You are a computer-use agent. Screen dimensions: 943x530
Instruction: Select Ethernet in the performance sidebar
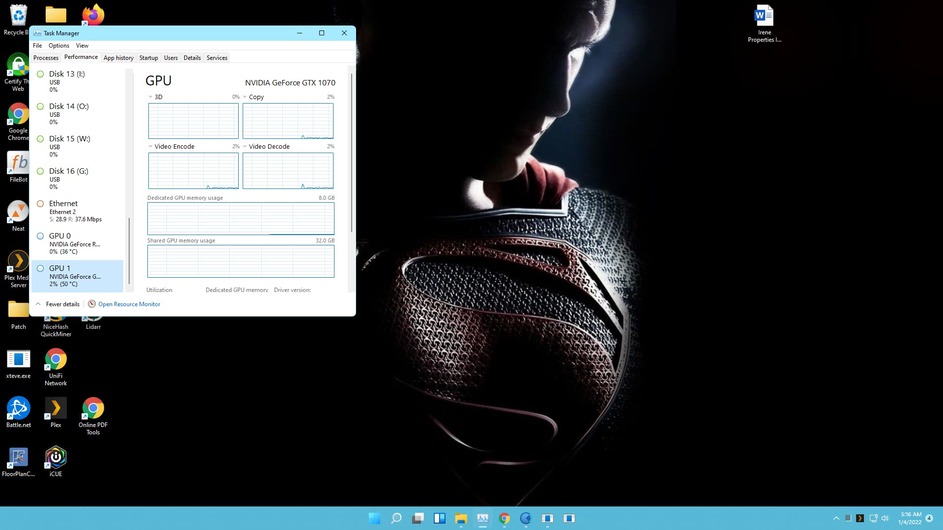click(78, 211)
